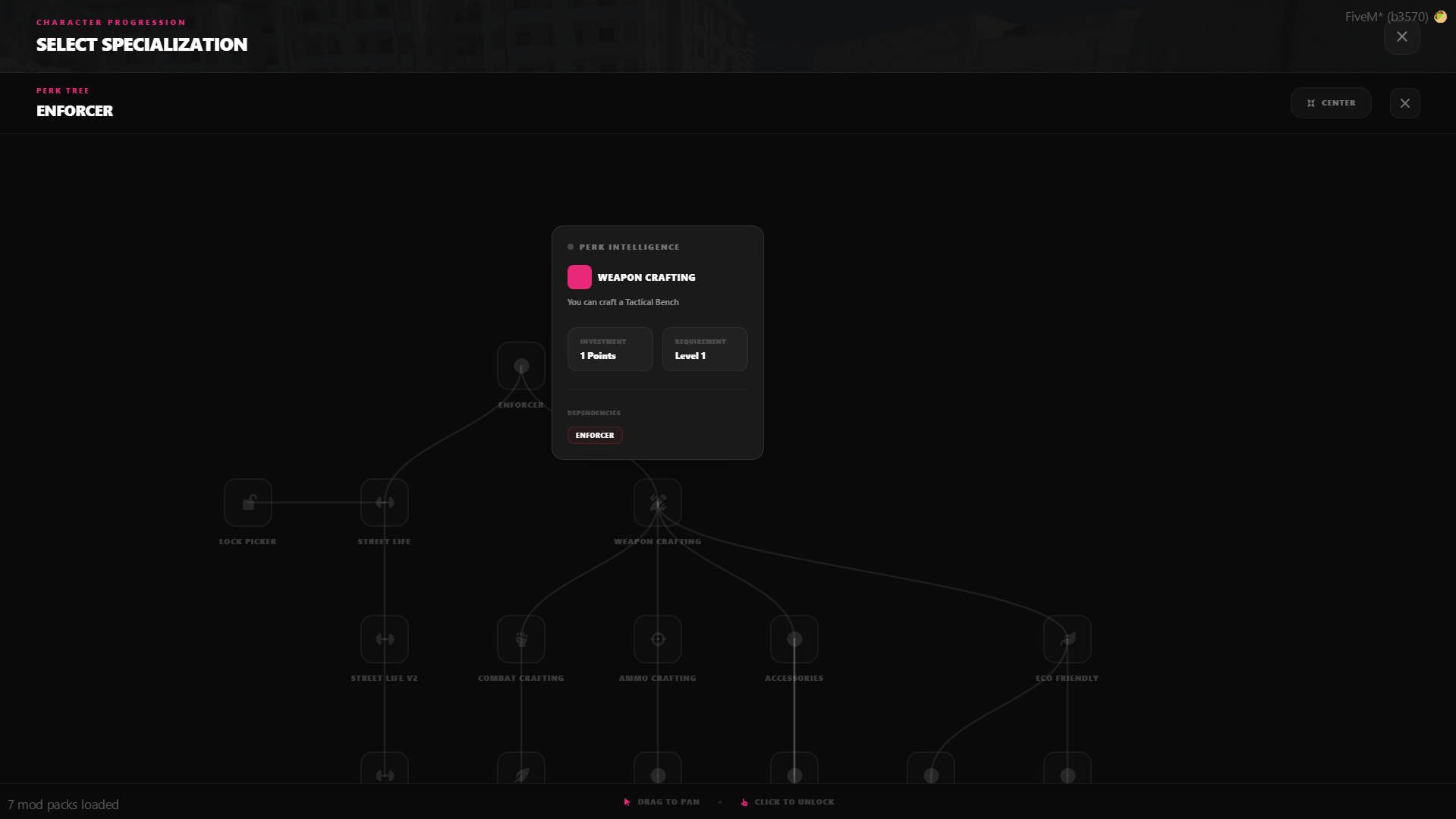Click the Weapon Crafting perk node
This screenshot has width=1456, height=819.
[658, 502]
